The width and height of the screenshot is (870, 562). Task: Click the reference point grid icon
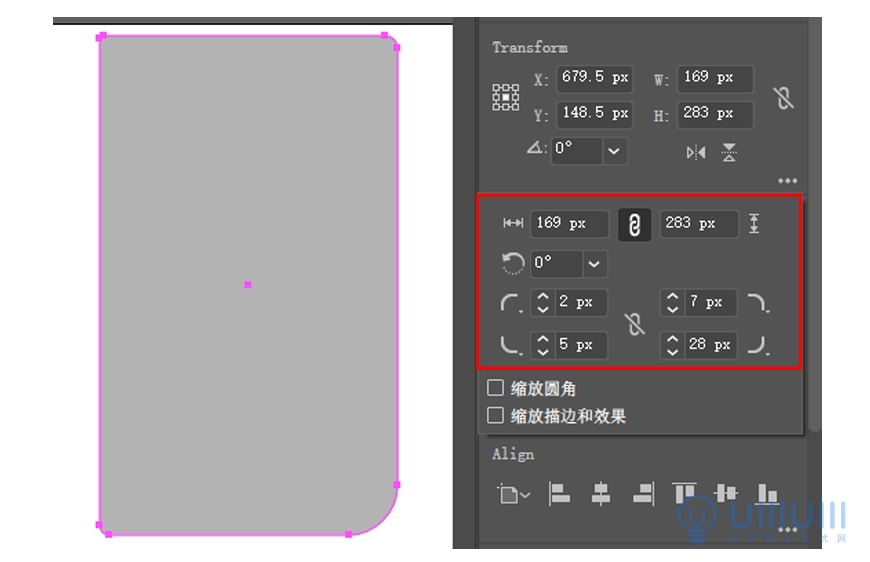pyautogui.click(x=505, y=97)
